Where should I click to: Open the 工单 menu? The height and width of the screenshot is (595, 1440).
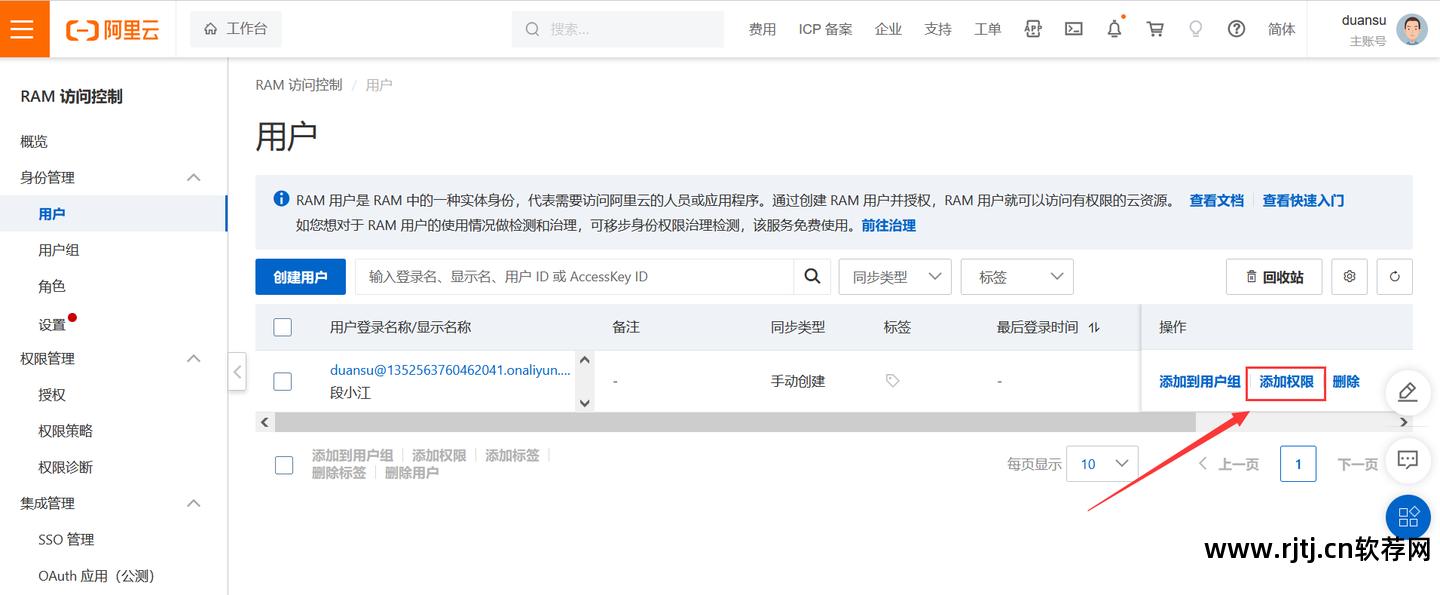pyautogui.click(x=988, y=29)
